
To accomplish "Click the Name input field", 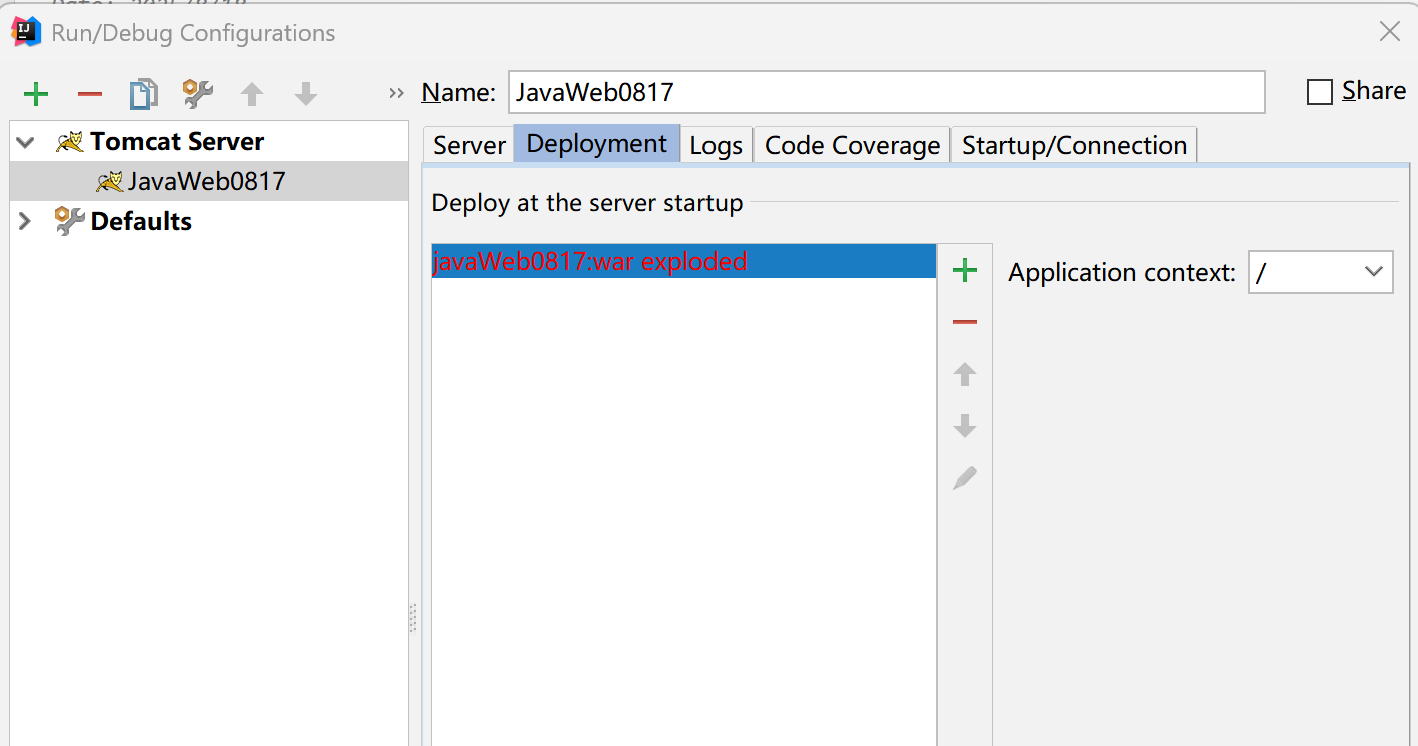I will pos(887,92).
